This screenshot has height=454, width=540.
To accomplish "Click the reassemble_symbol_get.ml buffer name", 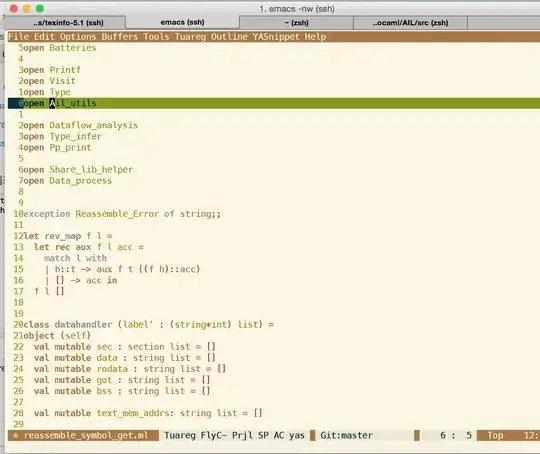I will (86, 435).
